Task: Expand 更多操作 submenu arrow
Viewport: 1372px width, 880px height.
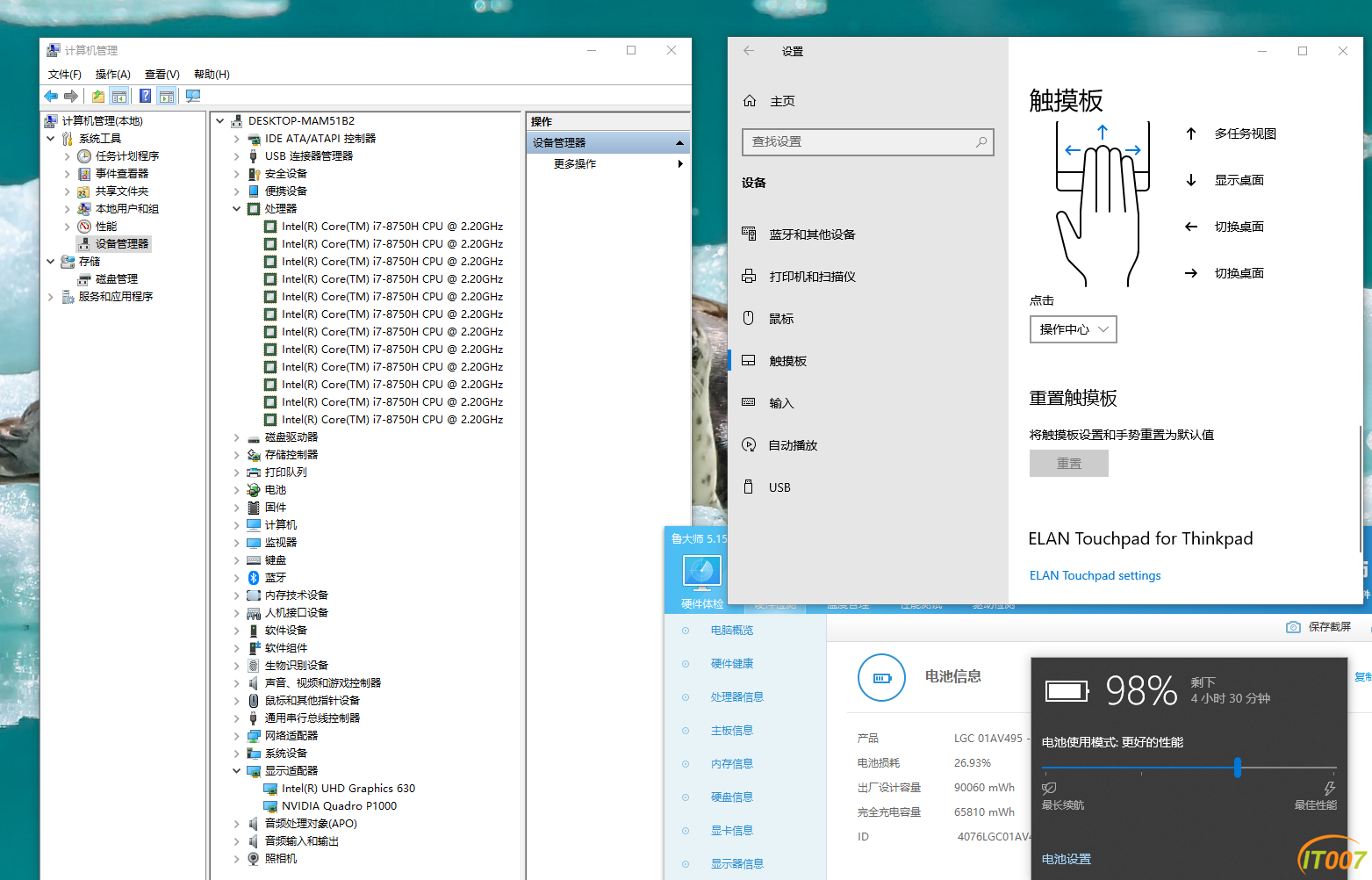Action: click(x=680, y=163)
